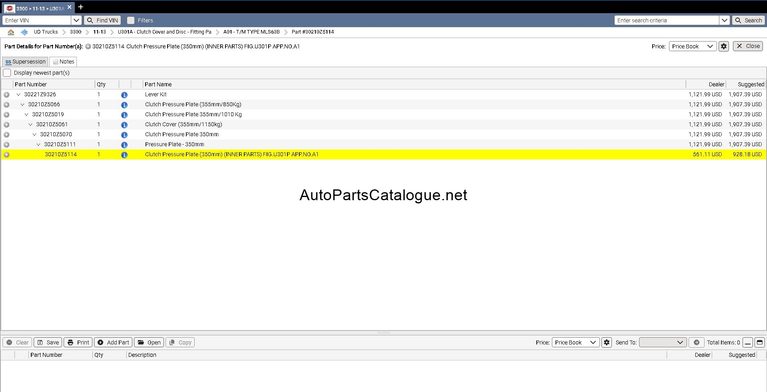
Task: Open the Enter VIN dropdown arrow
Action: pos(76,21)
